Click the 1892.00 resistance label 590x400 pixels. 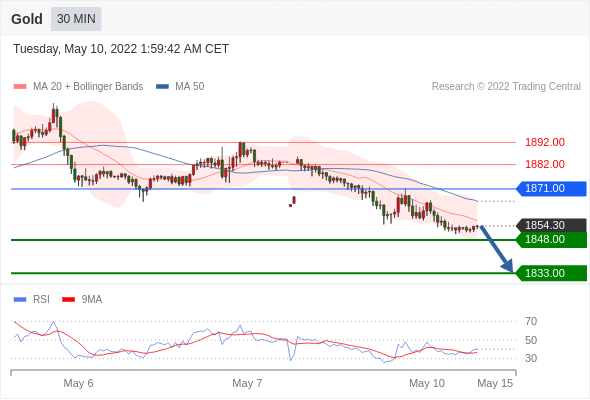(x=545, y=143)
